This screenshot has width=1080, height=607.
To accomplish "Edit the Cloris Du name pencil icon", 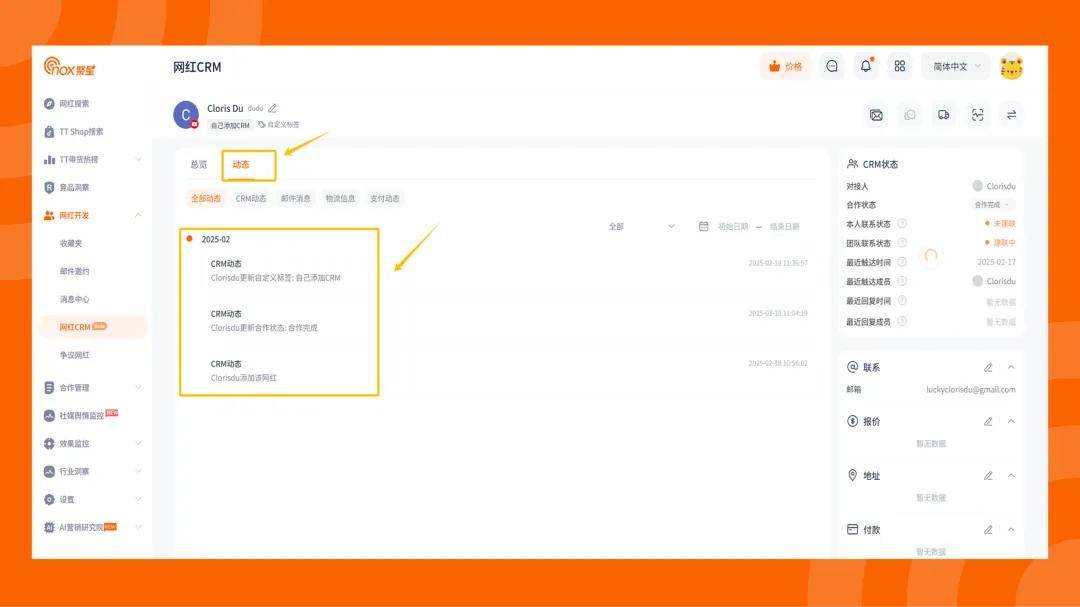I will (x=273, y=108).
